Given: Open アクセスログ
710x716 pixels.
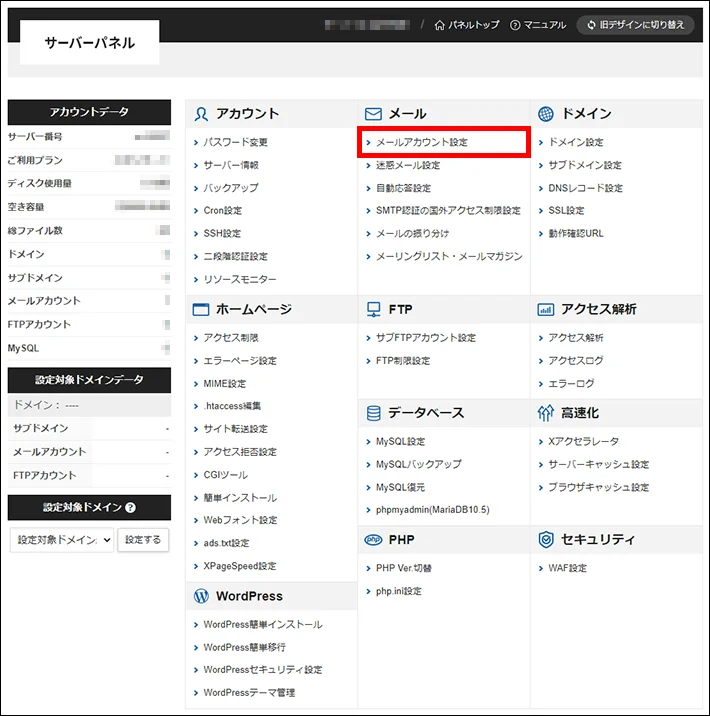Looking at the screenshot, I should pos(575,361).
